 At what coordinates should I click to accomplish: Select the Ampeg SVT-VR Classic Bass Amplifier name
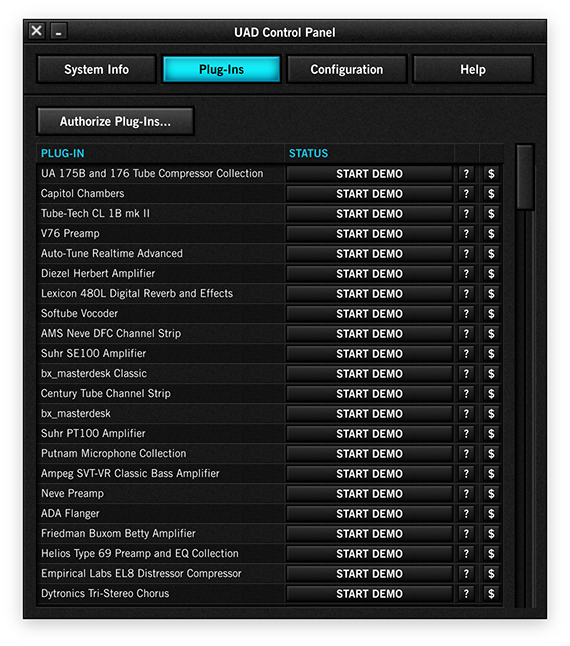(130, 473)
